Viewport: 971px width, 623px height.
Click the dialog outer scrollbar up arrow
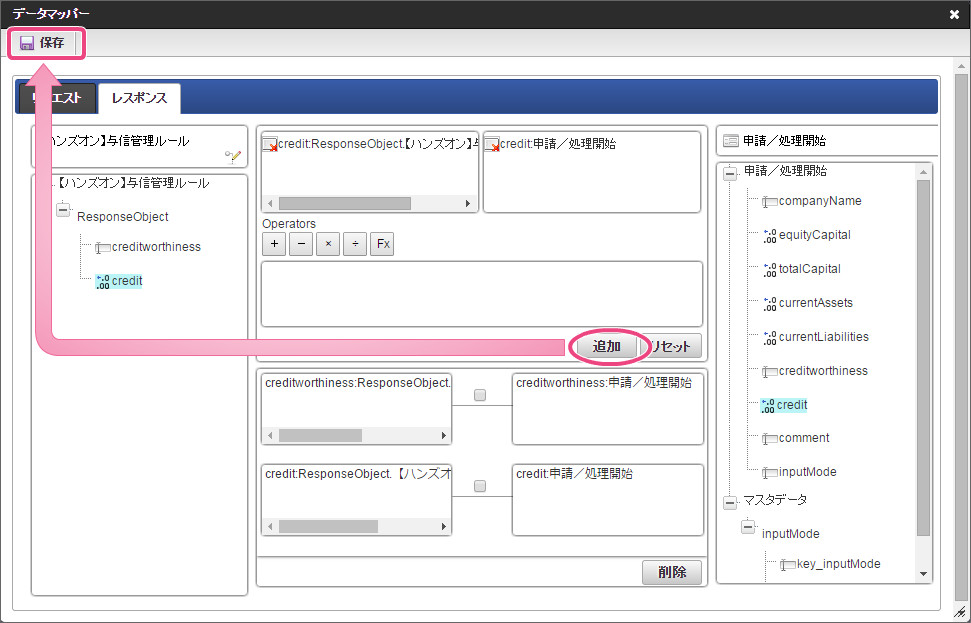[961, 66]
